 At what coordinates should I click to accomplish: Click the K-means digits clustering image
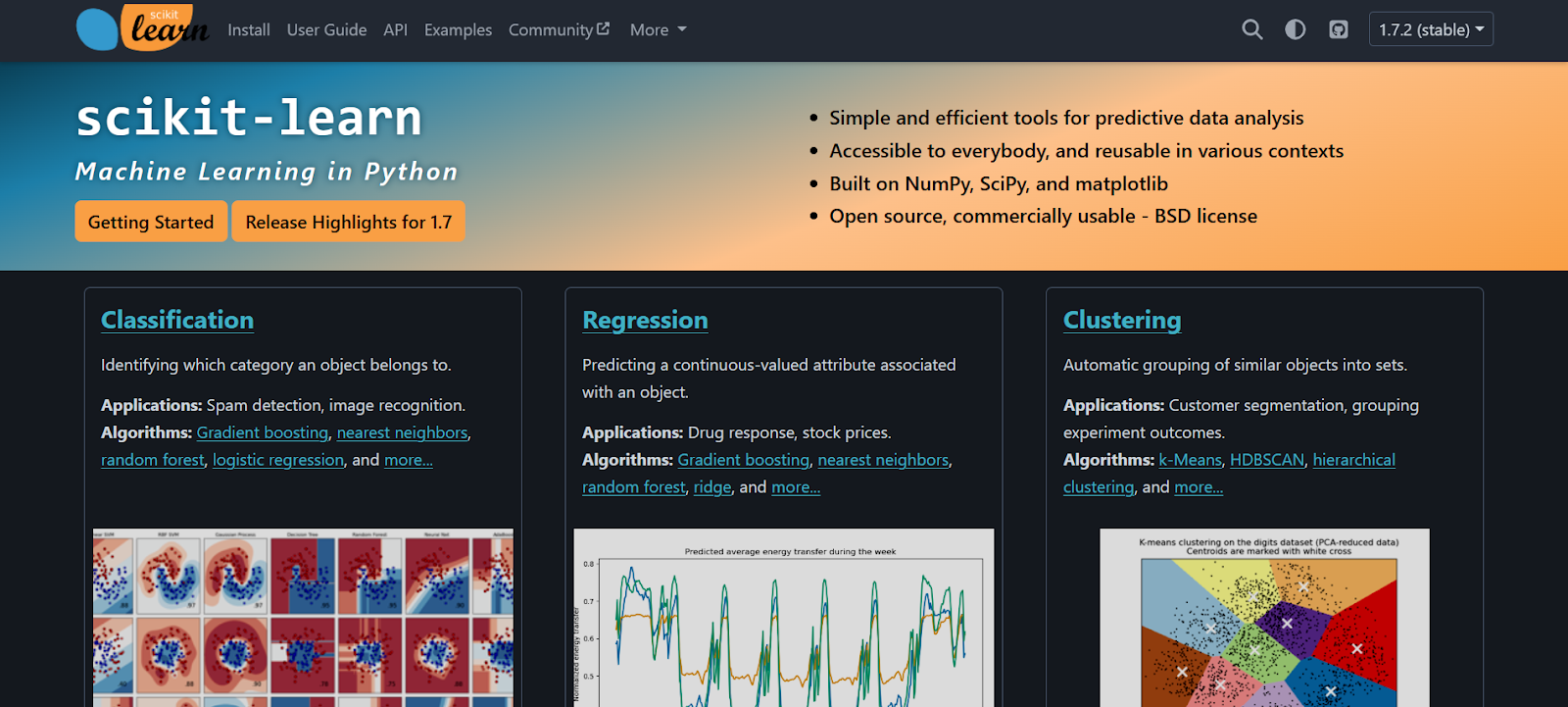coord(1264,618)
